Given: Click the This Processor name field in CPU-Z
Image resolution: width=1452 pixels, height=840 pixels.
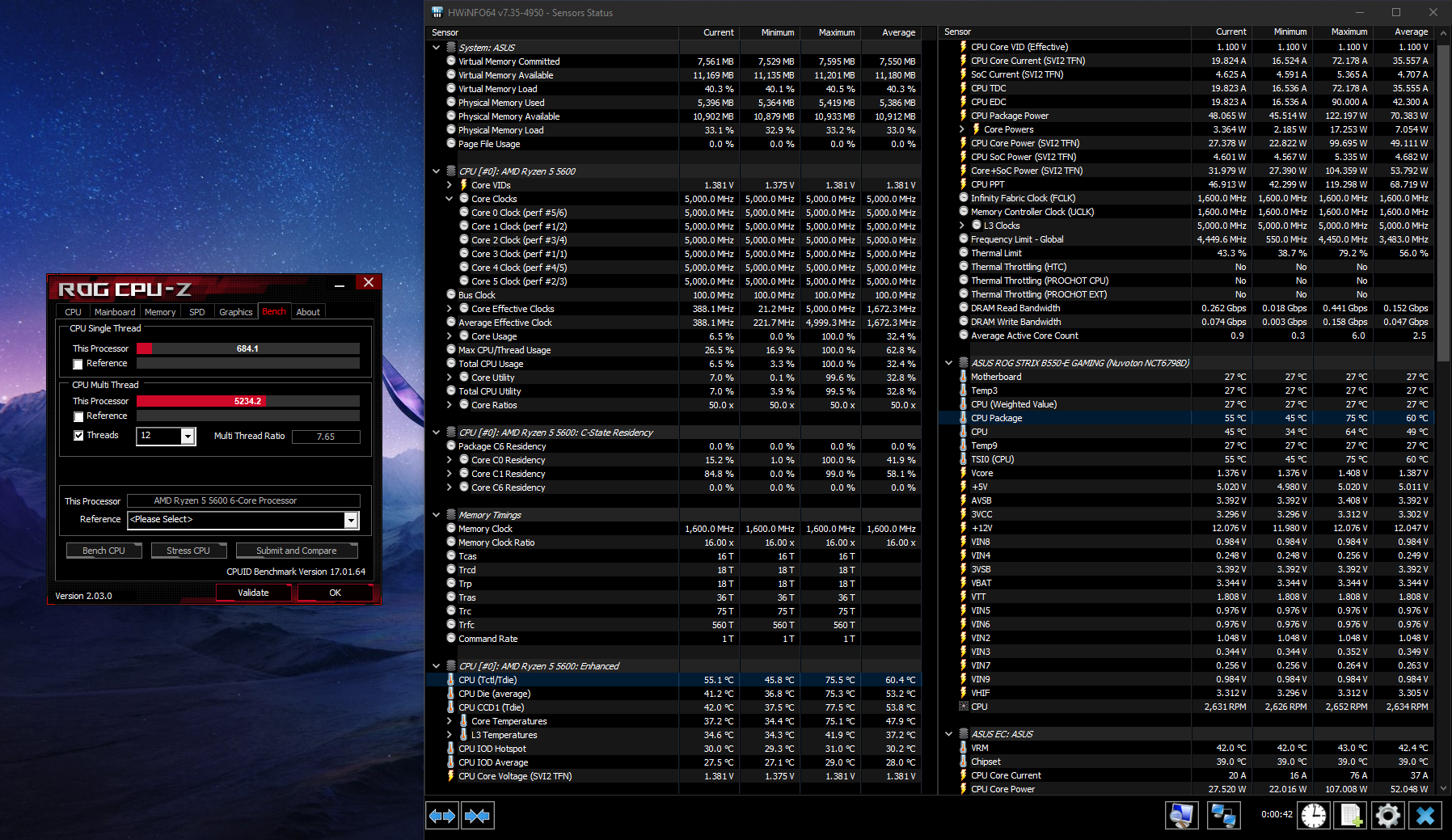Looking at the screenshot, I should coord(243,501).
